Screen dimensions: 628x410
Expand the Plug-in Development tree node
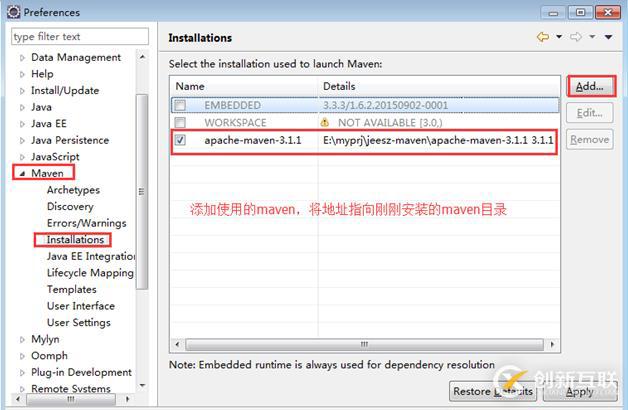tap(22, 373)
